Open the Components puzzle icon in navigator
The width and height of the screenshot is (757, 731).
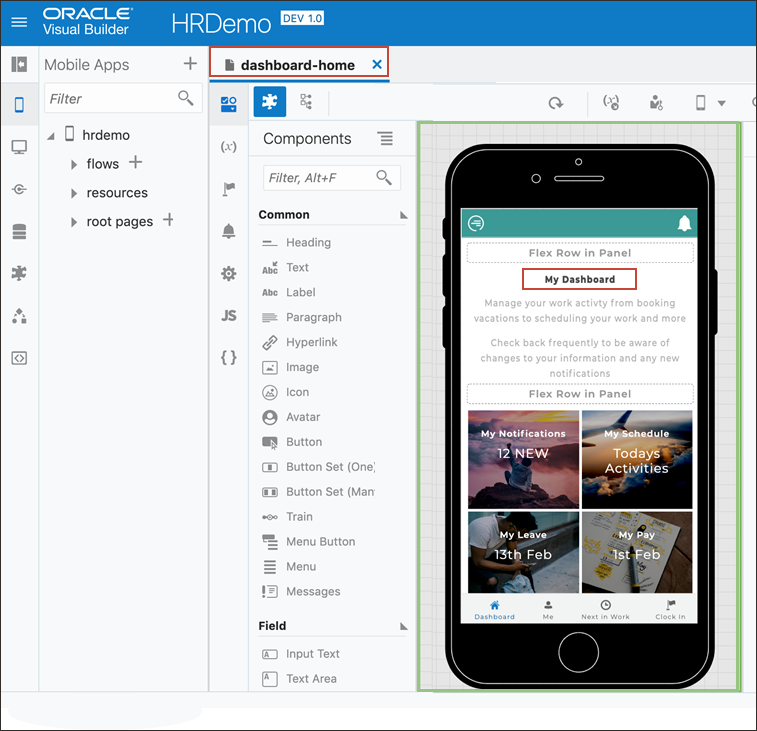(19, 273)
